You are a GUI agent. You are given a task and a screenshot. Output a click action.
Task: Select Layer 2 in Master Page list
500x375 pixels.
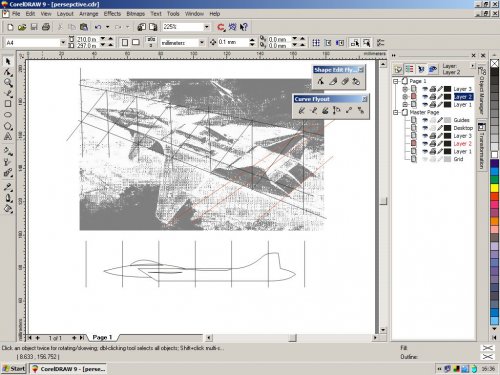point(462,144)
